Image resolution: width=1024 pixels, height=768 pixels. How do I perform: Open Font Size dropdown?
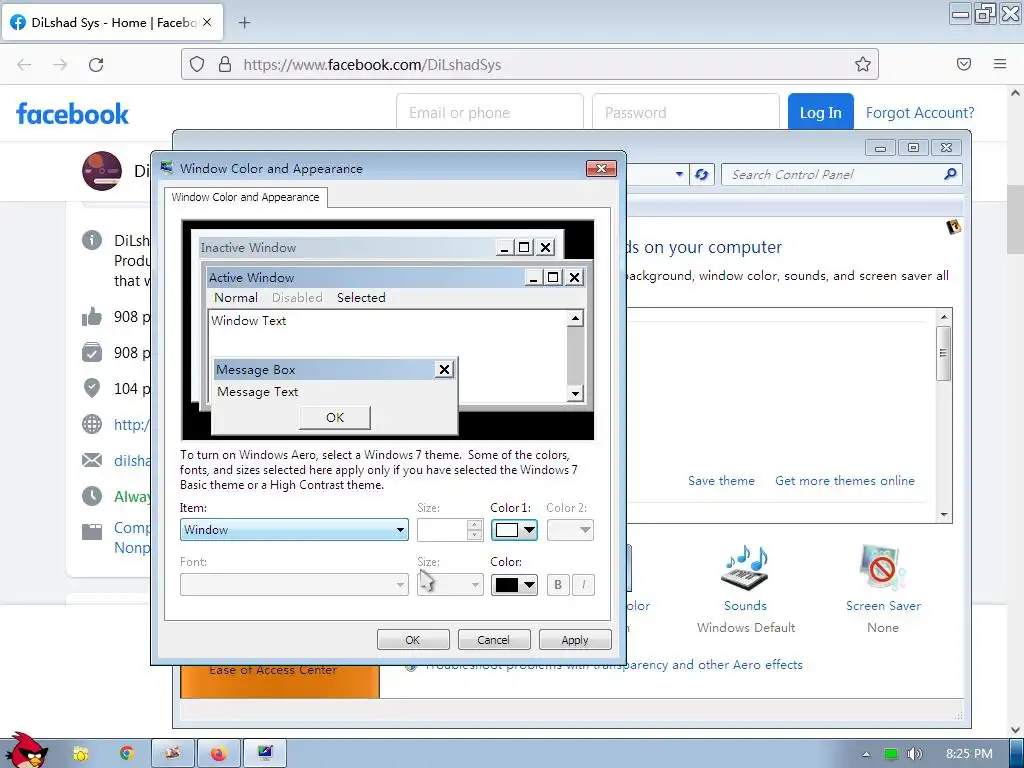click(450, 584)
